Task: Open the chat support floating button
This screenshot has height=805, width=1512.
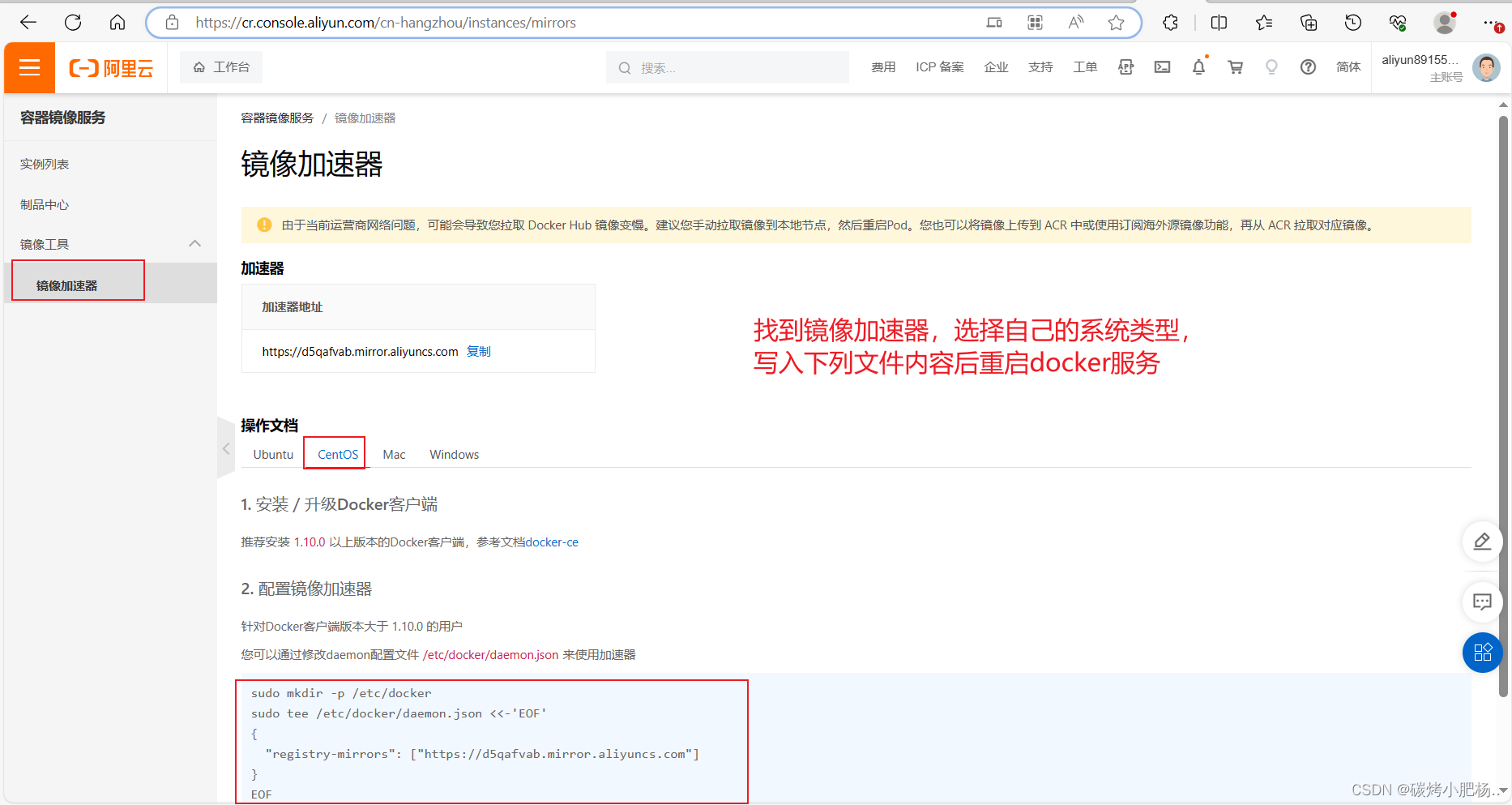Action: pyautogui.click(x=1482, y=602)
